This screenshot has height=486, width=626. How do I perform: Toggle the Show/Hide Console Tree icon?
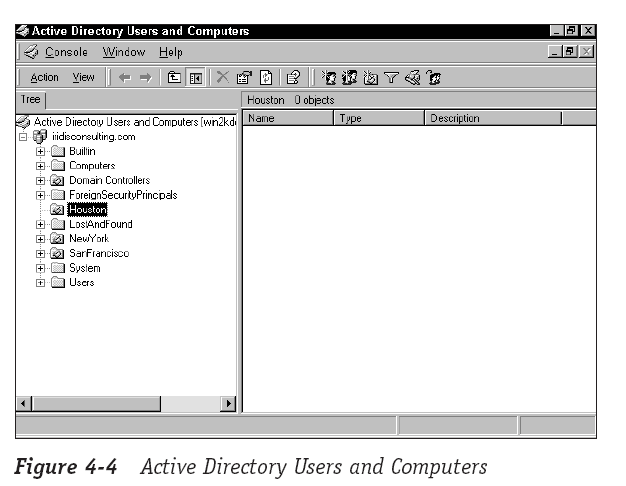click(192, 77)
